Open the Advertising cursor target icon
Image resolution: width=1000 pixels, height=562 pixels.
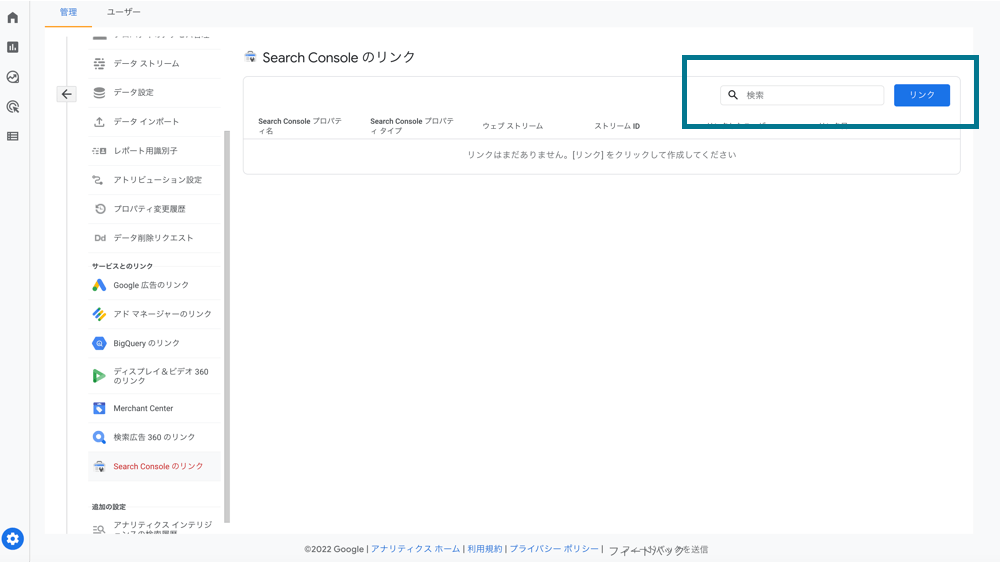[x=13, y=107]
